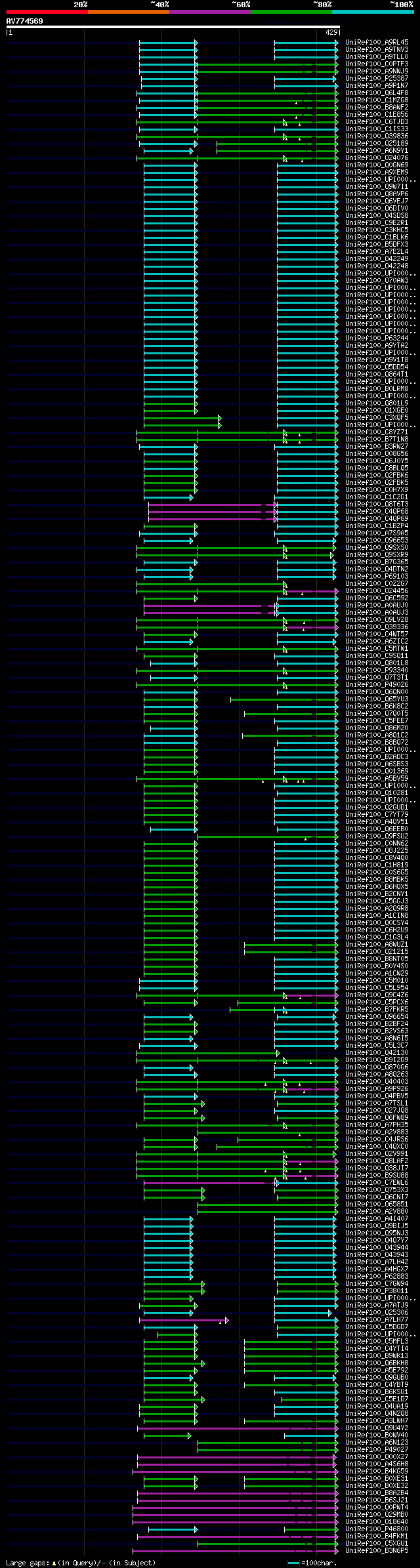This screenshot has height=1568, width=420.
Task: Select text UniRef100_B3RW27
Action: [x=377, y=447]
